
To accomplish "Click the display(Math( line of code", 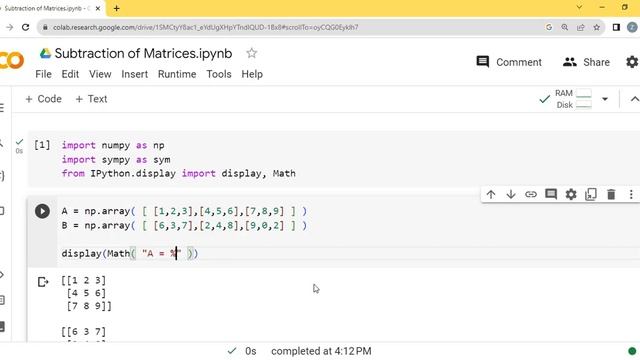I will (130, 253).
